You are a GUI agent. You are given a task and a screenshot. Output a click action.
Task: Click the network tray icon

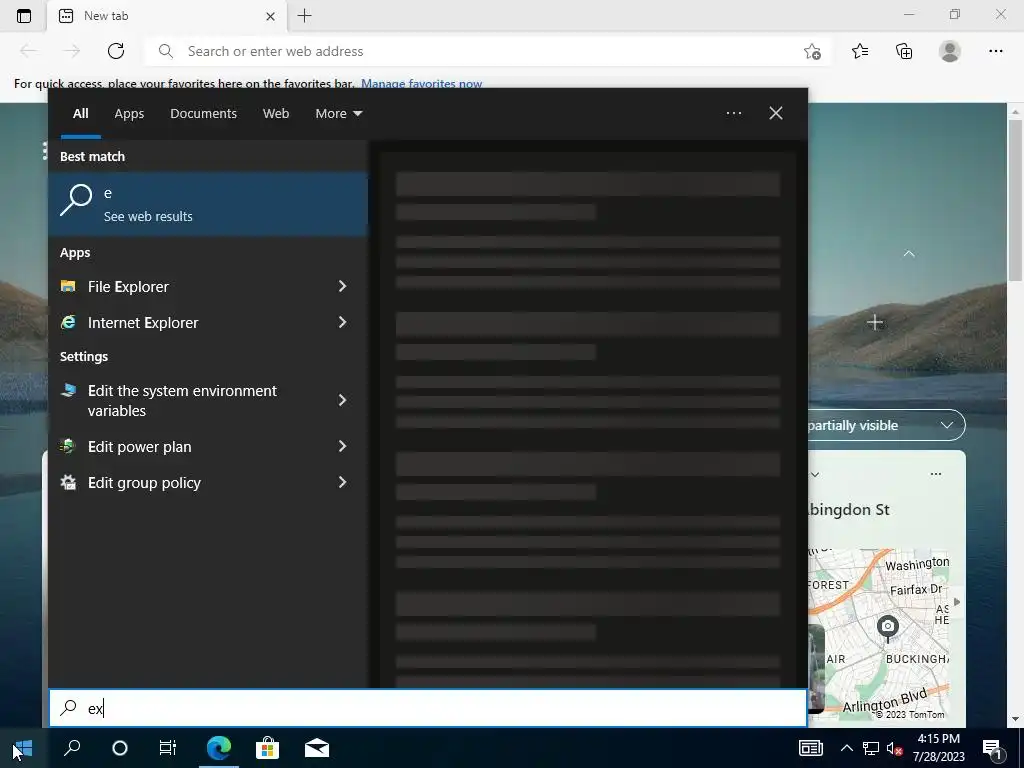pyautogui.click(x=871, y=748)
